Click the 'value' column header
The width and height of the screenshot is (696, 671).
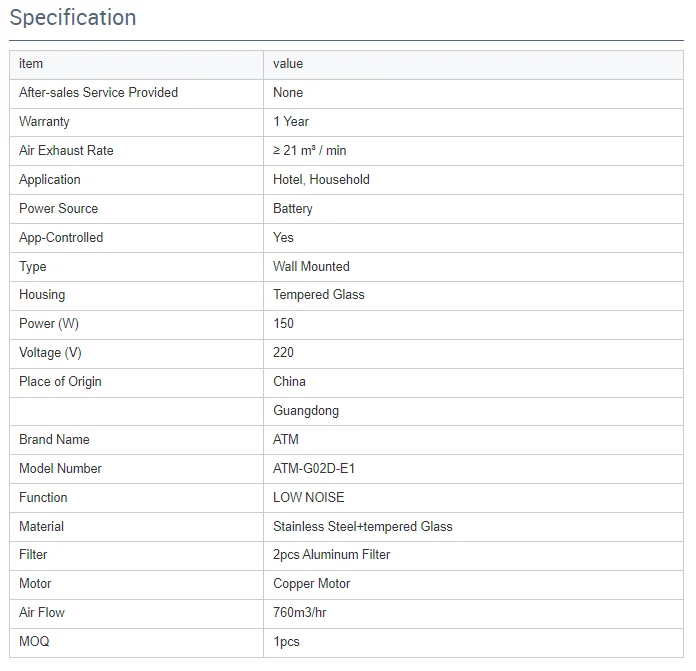tap(288, 64)
